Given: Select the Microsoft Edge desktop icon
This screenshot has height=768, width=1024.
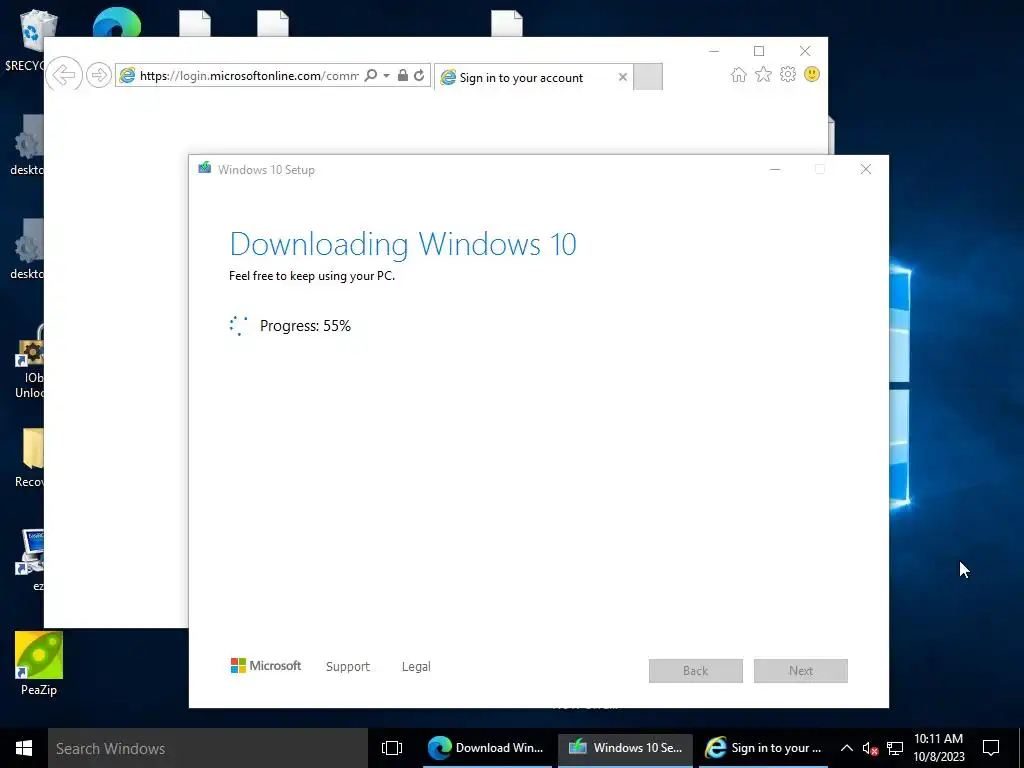Looking at the screenshot, I should [x=117, y=22].
